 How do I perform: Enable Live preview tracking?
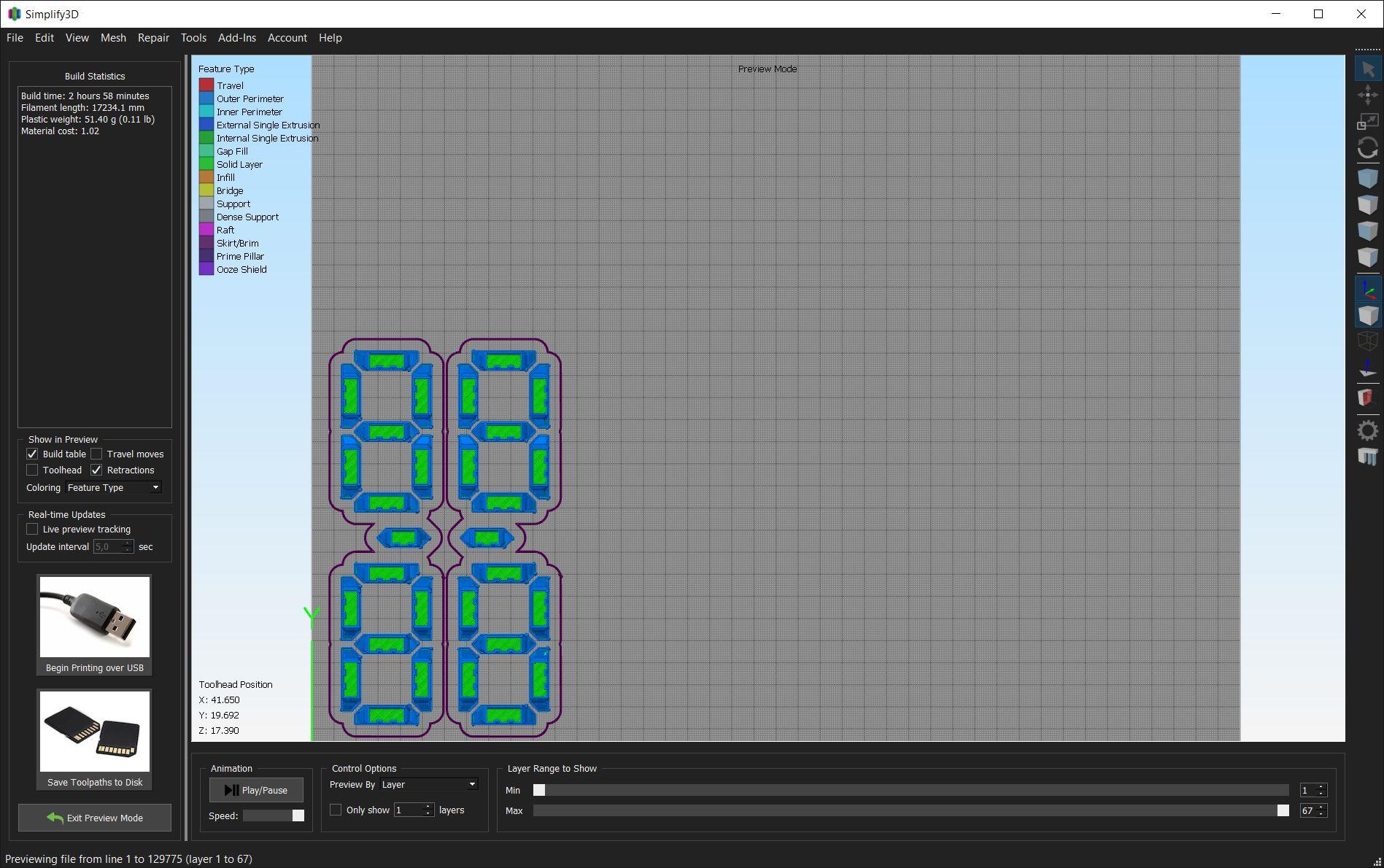tap(32, 529)
